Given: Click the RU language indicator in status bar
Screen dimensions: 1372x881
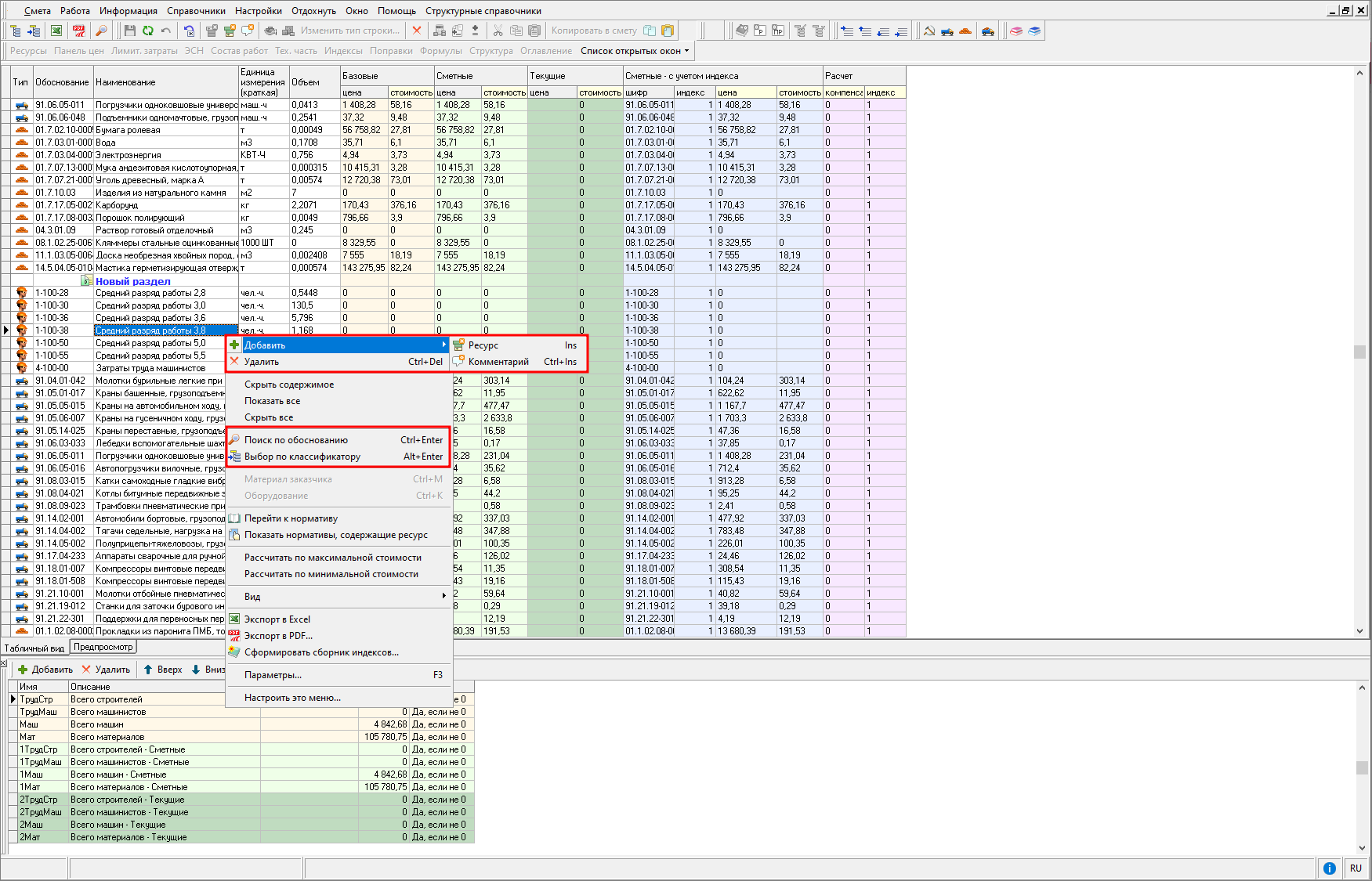Looking at the screenshot, I should point(1356,868).
